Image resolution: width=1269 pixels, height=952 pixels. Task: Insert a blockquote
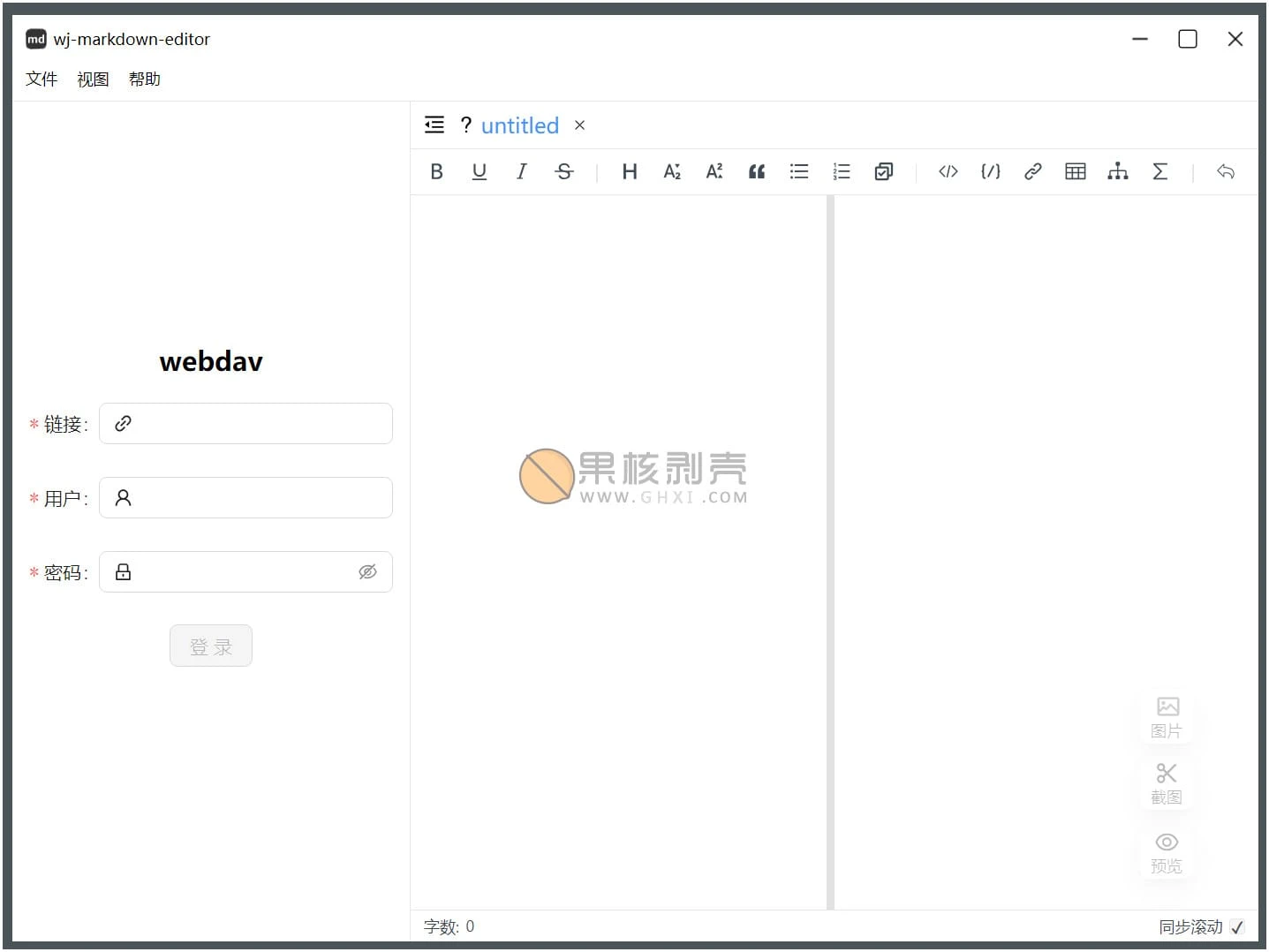757,172
